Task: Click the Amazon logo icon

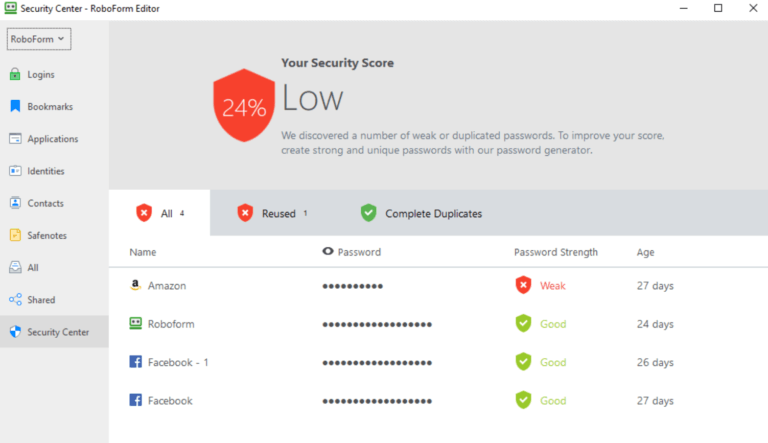Action: tap(136, 286)
